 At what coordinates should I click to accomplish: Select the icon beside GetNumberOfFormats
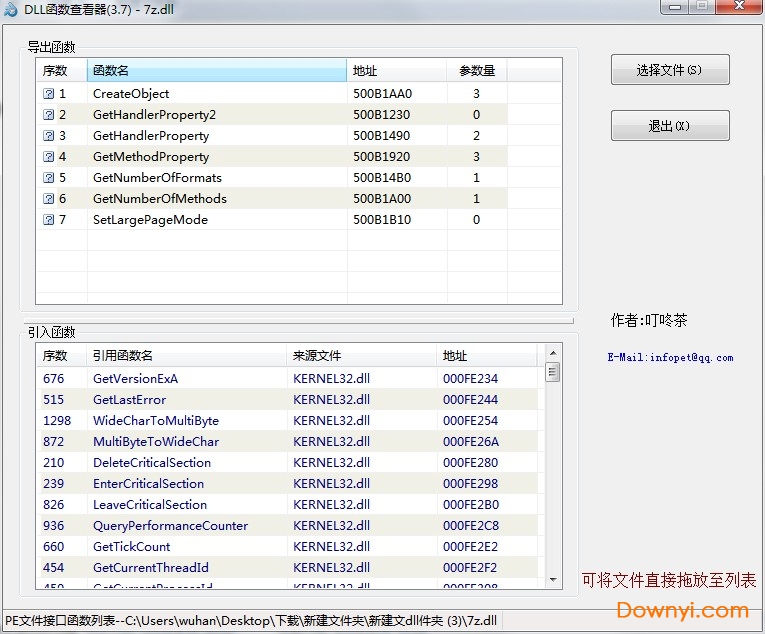click(48, 178)
